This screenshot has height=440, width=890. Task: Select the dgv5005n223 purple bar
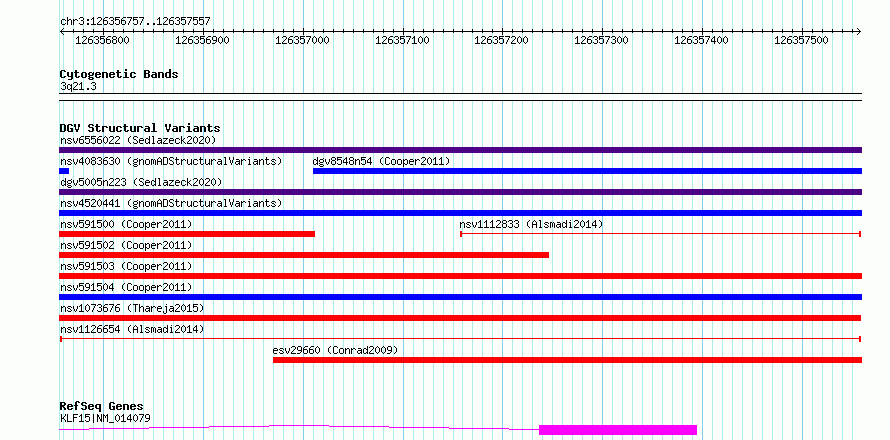click(x=460, y=192)
